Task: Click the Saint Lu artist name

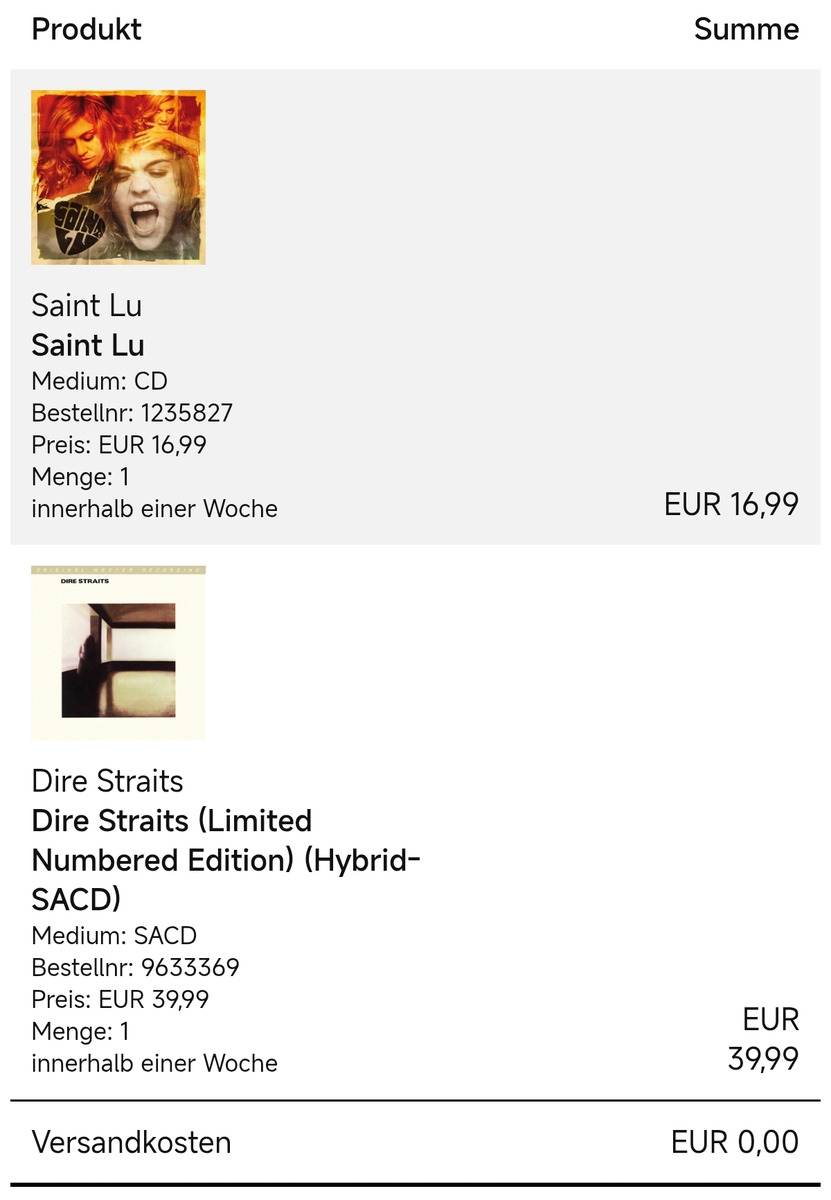Action: click(x=87, y=305)
